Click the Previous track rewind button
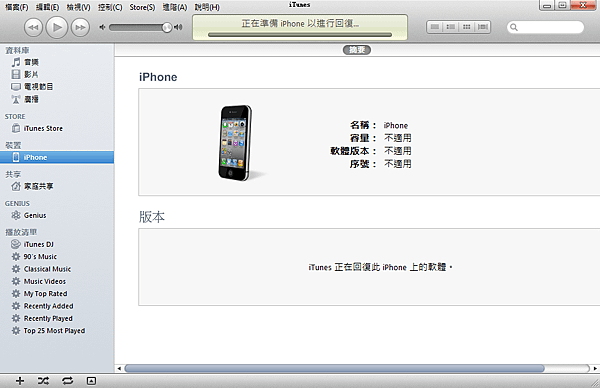The image size is (600, 388). pos(33,28)
